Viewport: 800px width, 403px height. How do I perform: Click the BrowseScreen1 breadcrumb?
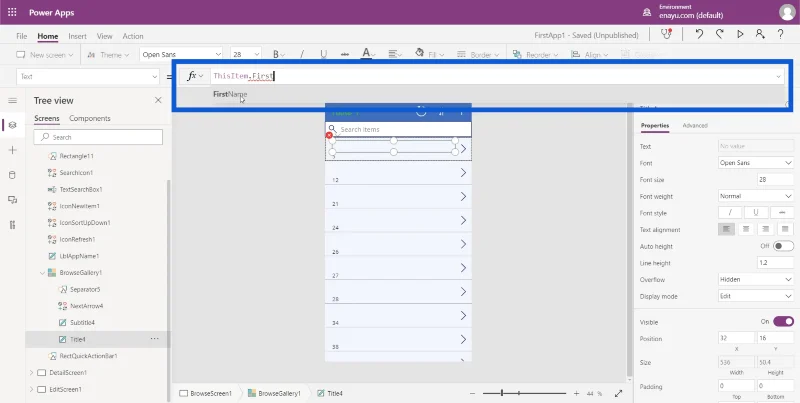click(206, 393)
